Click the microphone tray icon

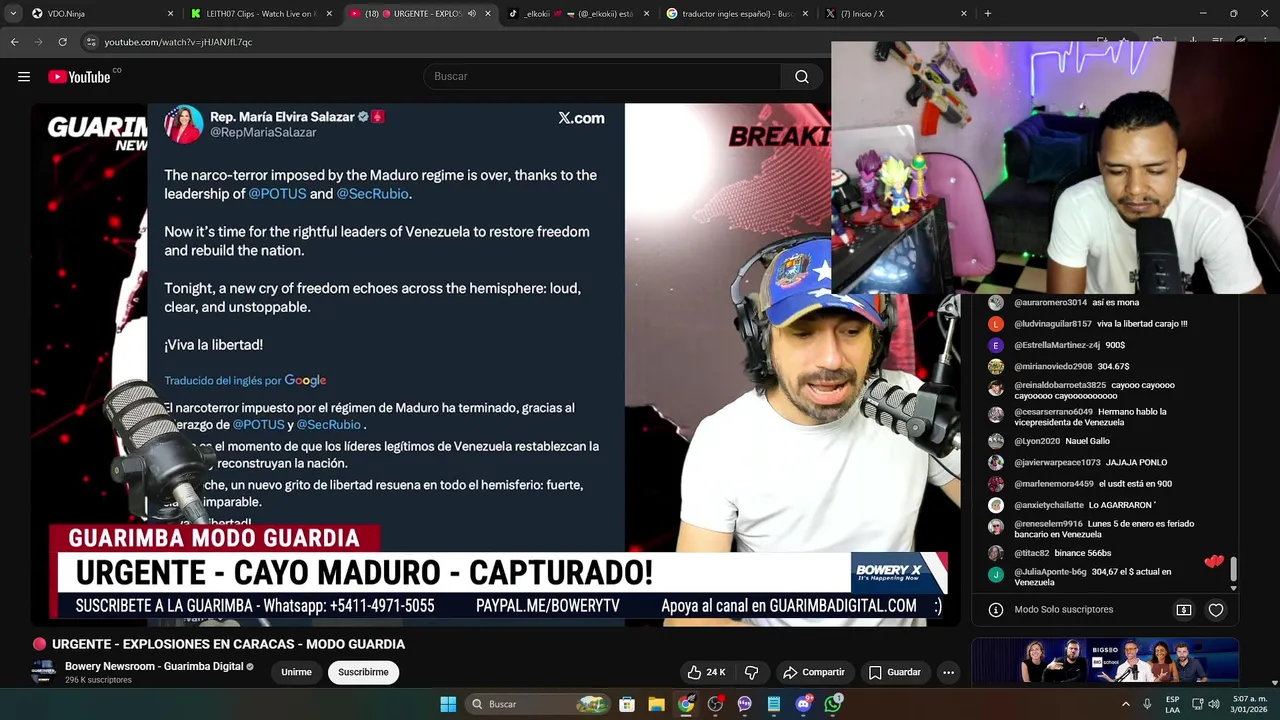coord(1147,704)
